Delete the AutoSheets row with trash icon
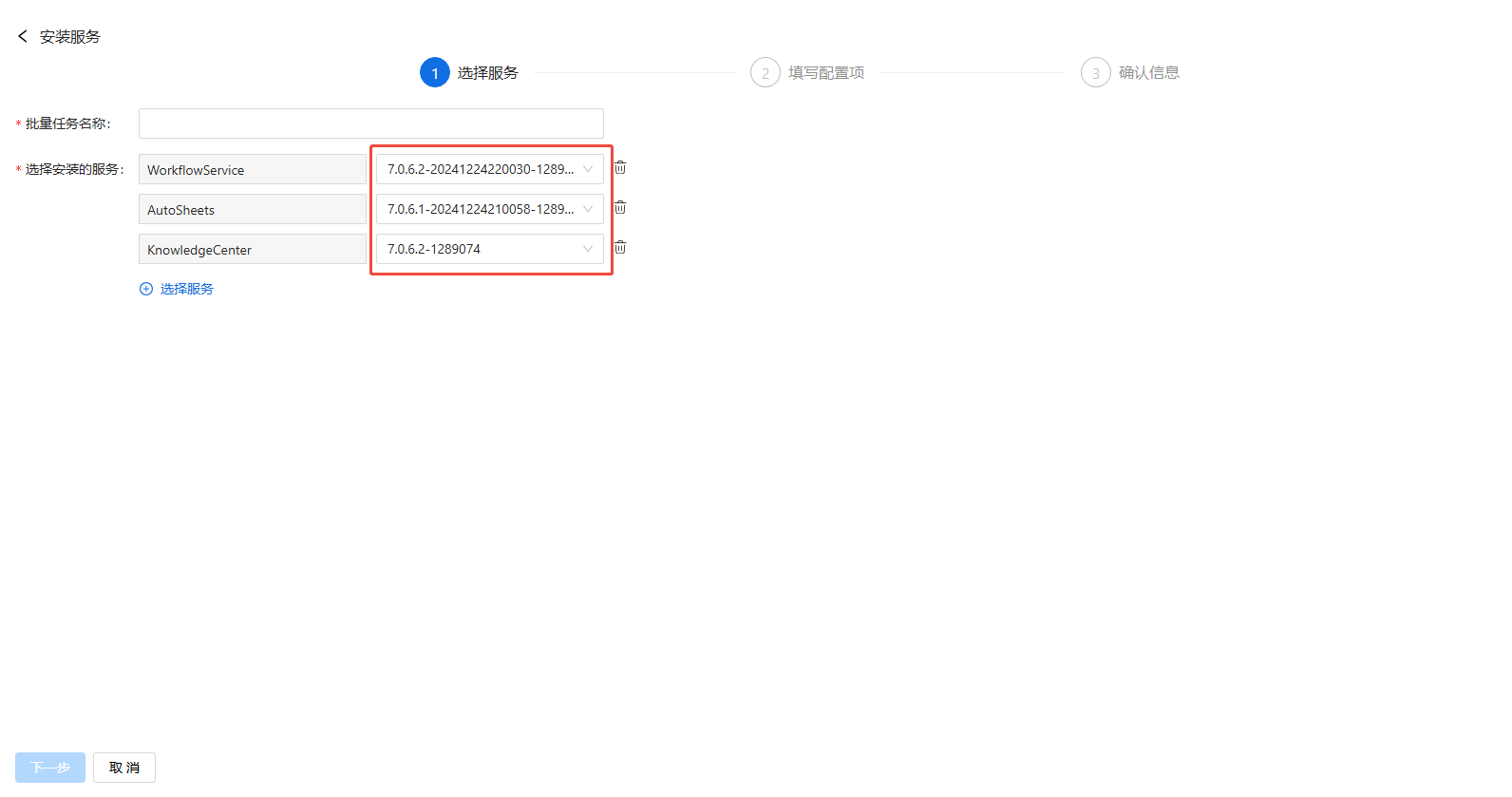1512x797 pixels. pos(620,208)
